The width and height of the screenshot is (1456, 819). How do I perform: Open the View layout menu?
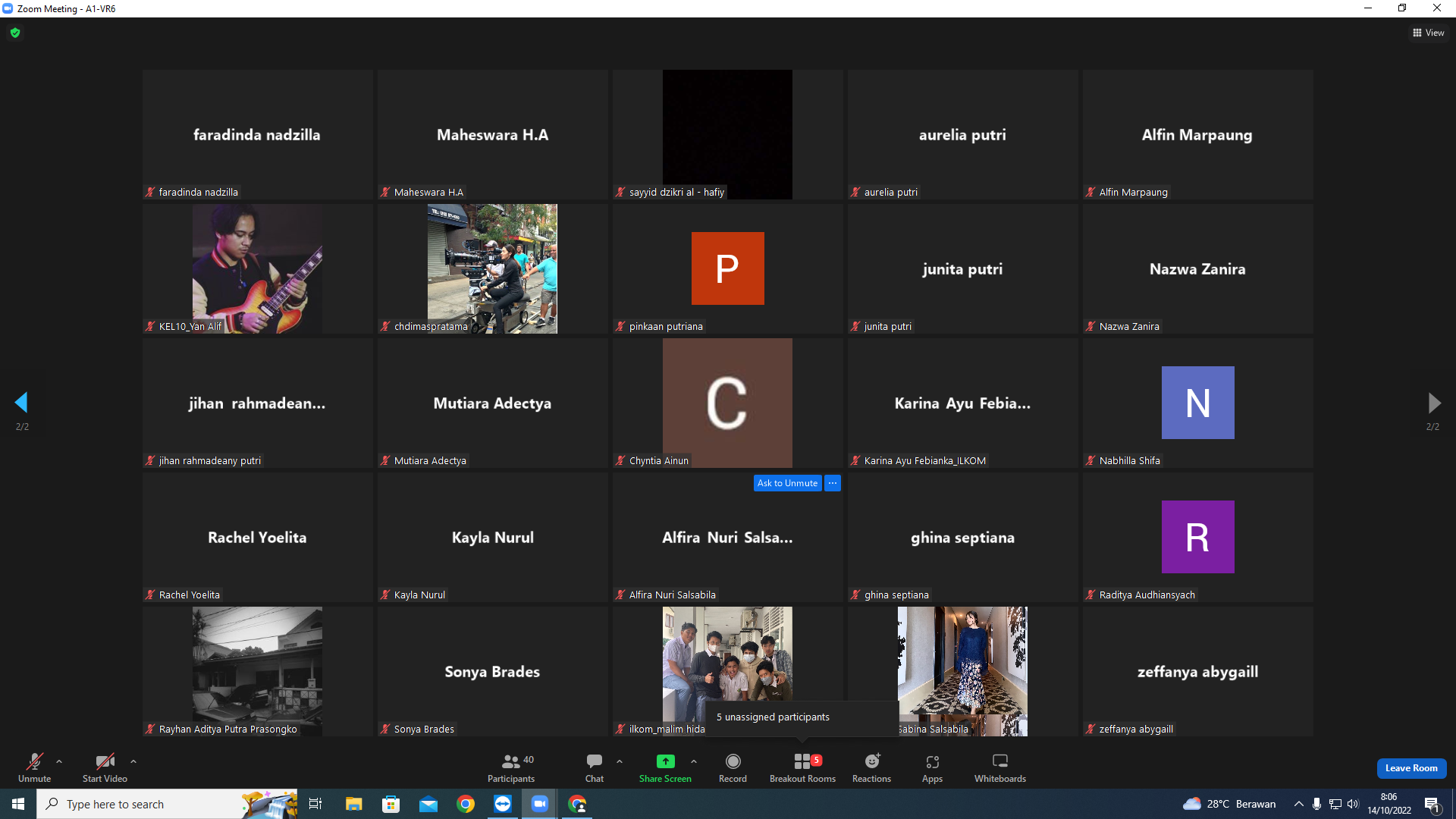1428,33
